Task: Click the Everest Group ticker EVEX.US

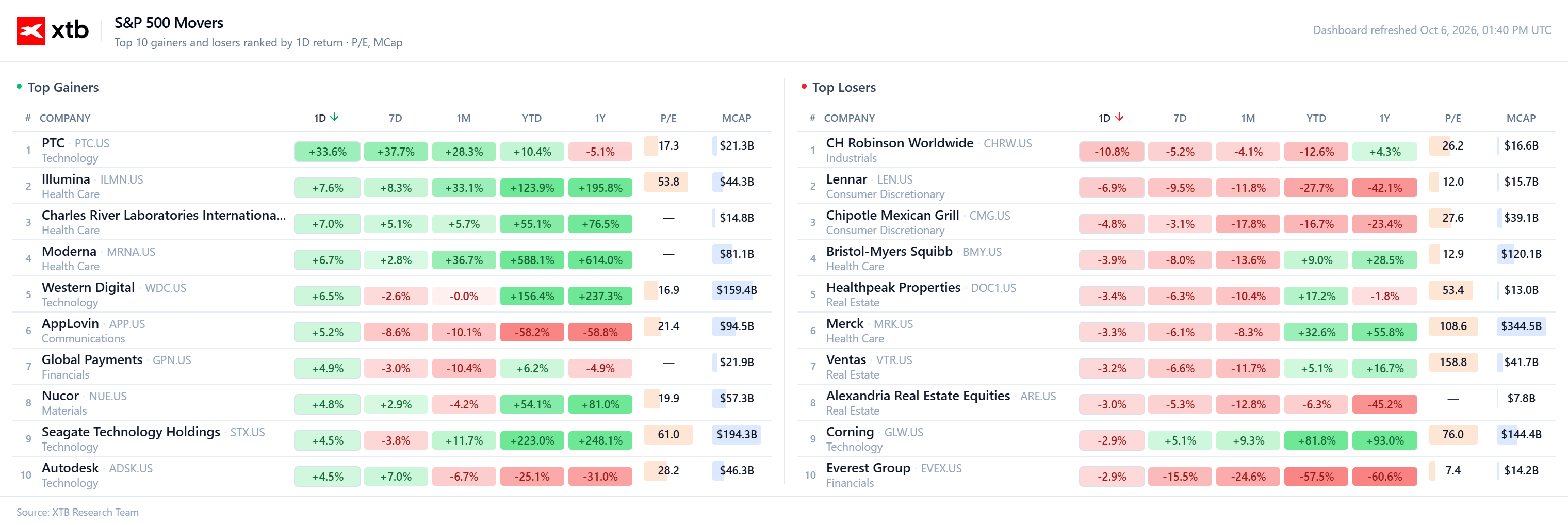Action: [941, 468]
